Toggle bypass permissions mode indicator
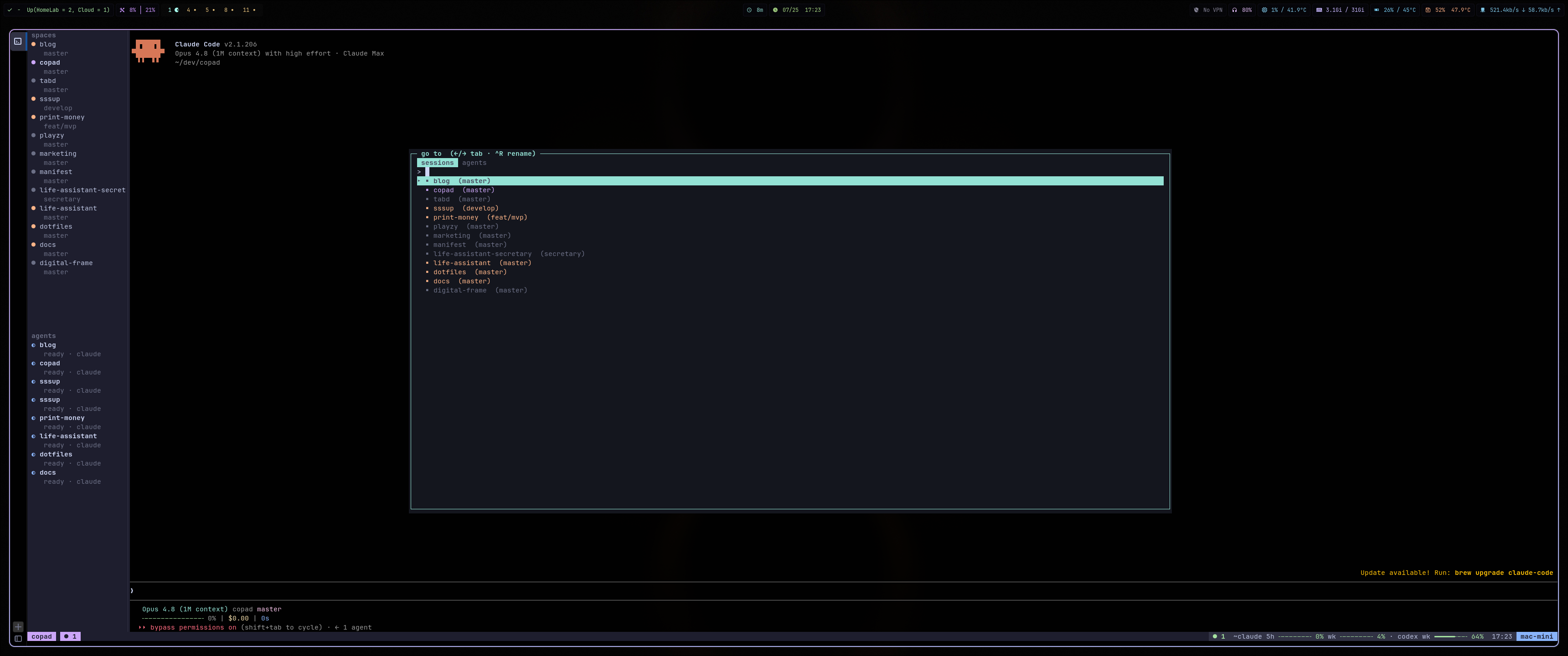Screen dimensions: 1568x656 pyautogui.click(x=189, y=627)
